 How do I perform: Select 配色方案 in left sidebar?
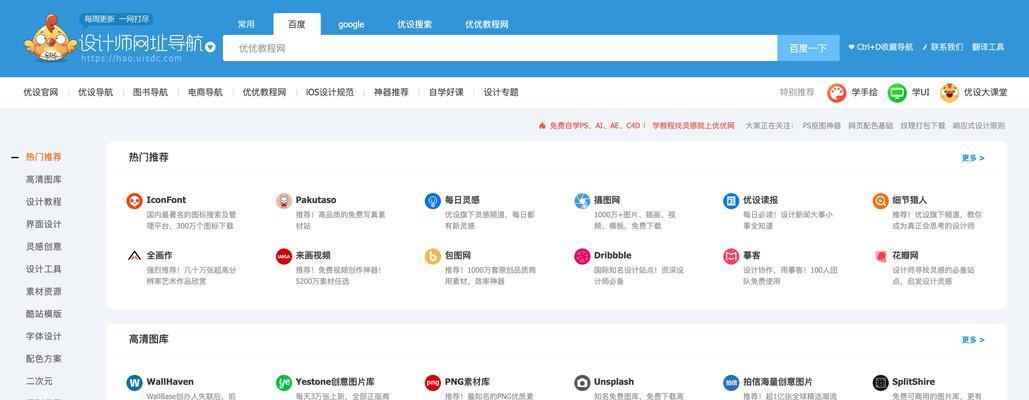click(43, 359)
